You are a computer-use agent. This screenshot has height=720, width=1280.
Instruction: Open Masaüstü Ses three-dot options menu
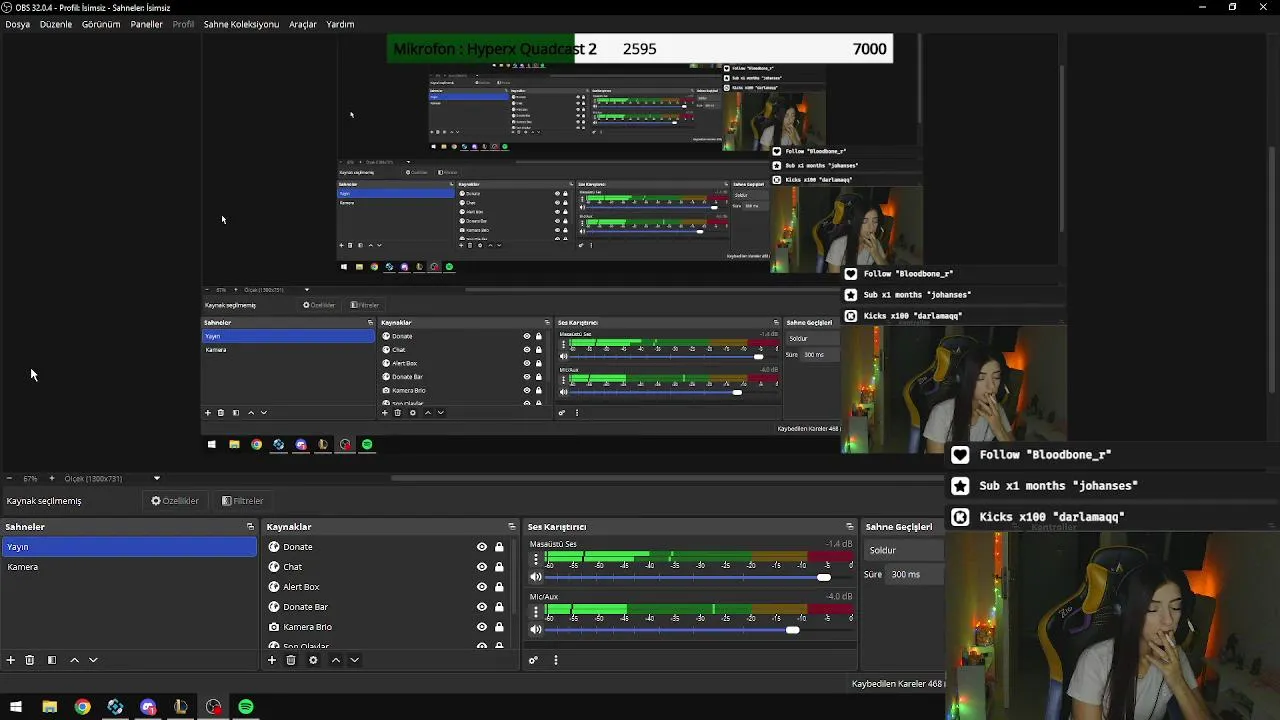536,559
